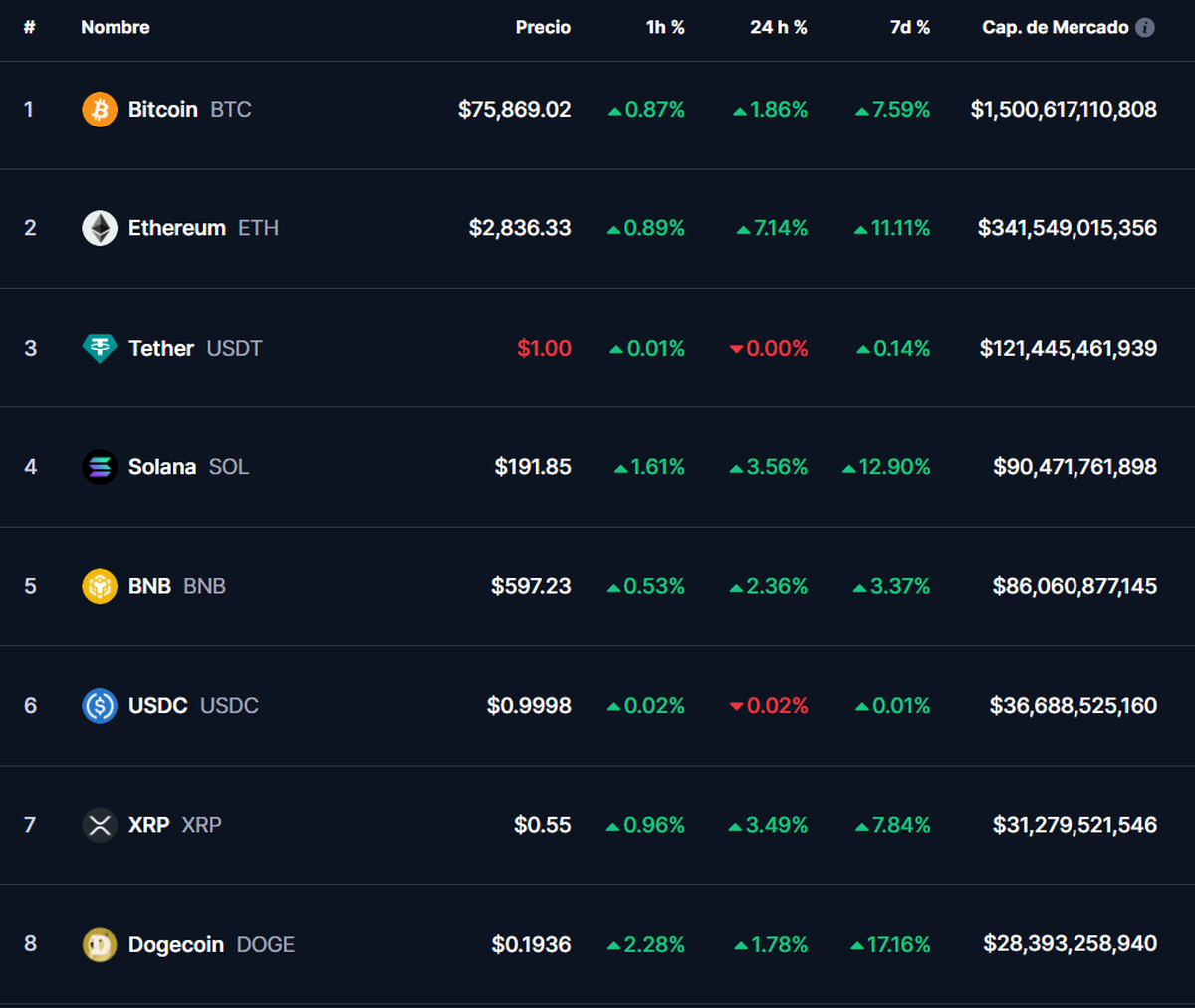Click Solana's market cap value
Image resolution: width=1195 pixels, height=1008 pixels.
[x=1075, y=467]
